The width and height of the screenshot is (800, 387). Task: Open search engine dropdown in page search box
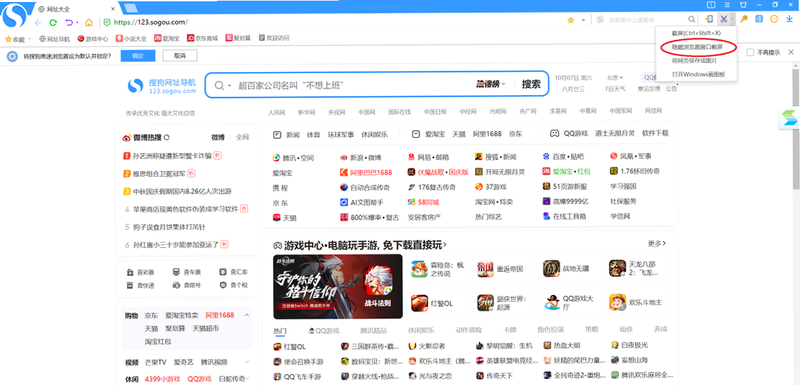(230, 85)
